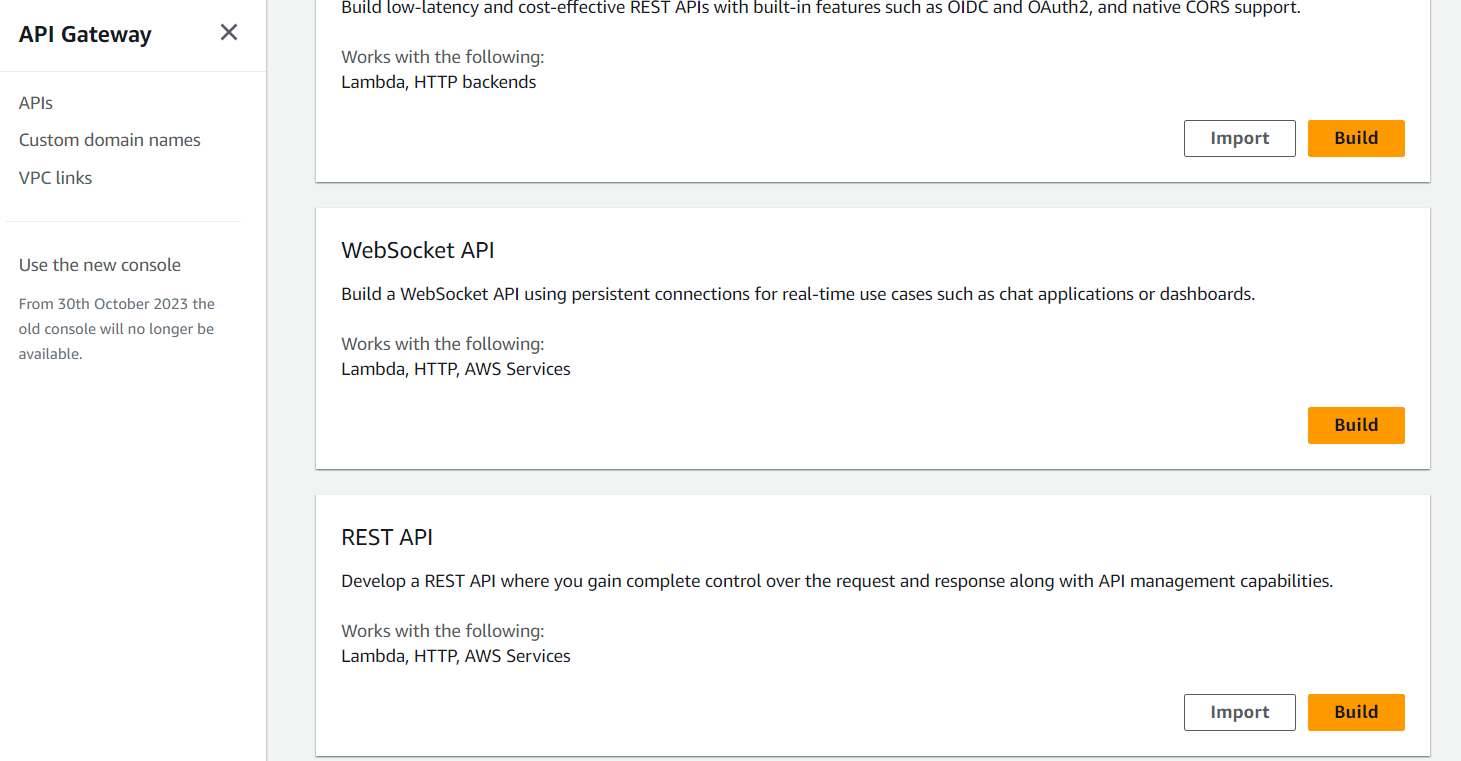Build a REST API
The width and height of the screenshot is (1461, 761).
coord(1356,712)
